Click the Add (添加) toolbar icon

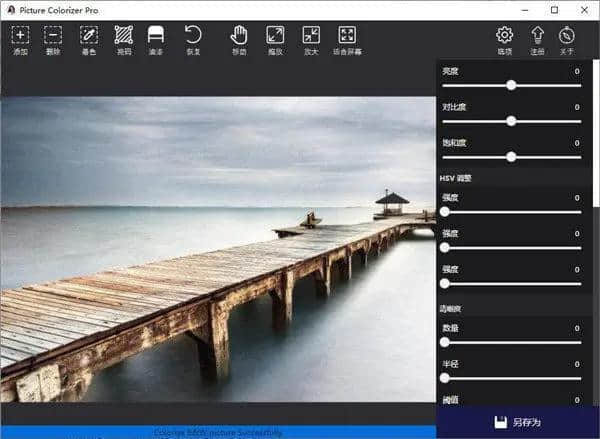pos(20,36)
